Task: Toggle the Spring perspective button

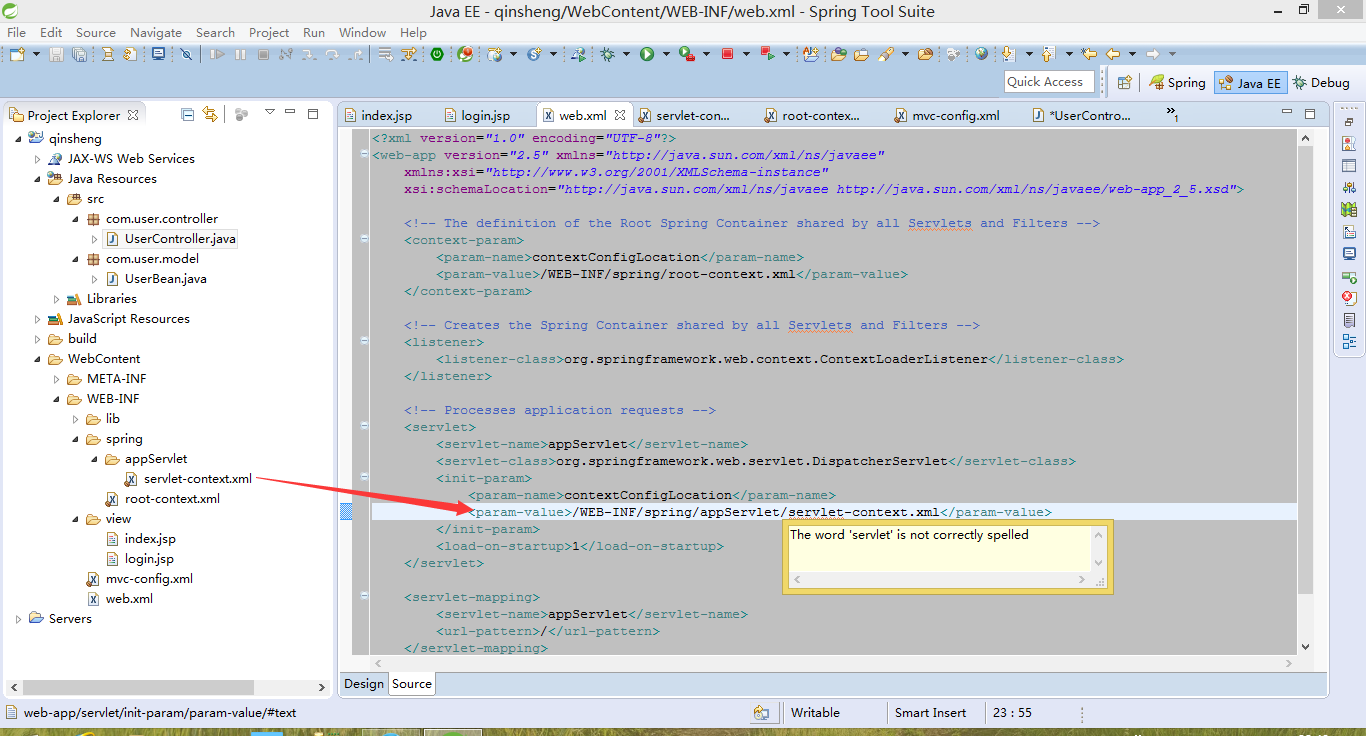Action: coord(1177,82)
